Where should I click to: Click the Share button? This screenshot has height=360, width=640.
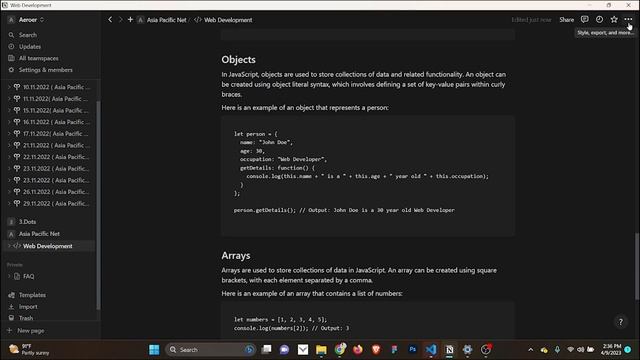(566, 20)
